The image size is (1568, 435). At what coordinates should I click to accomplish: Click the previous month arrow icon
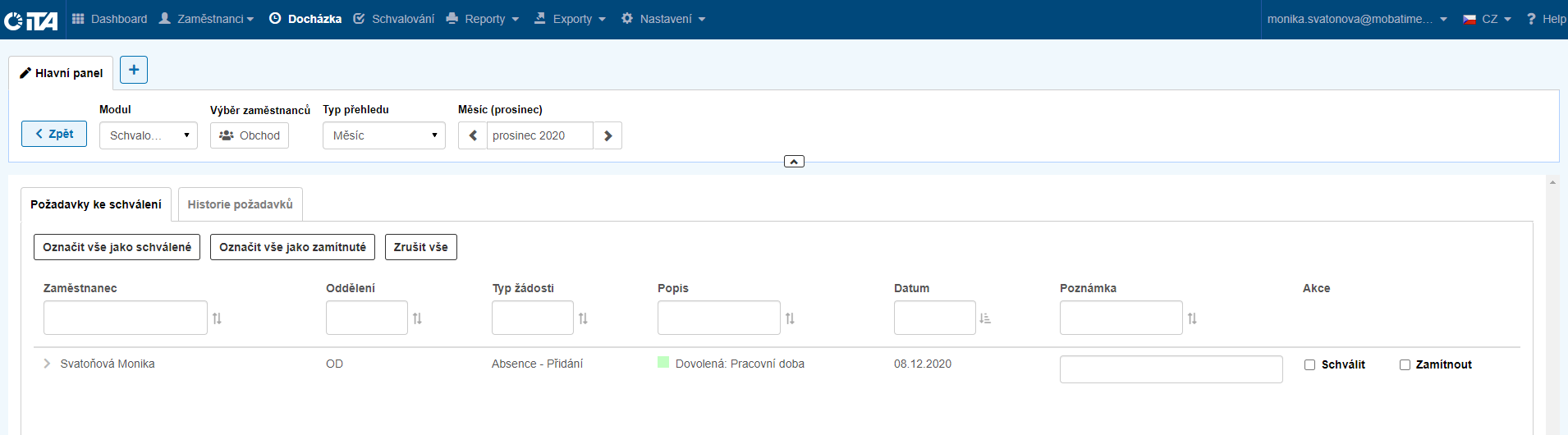(x=473, y=135)
